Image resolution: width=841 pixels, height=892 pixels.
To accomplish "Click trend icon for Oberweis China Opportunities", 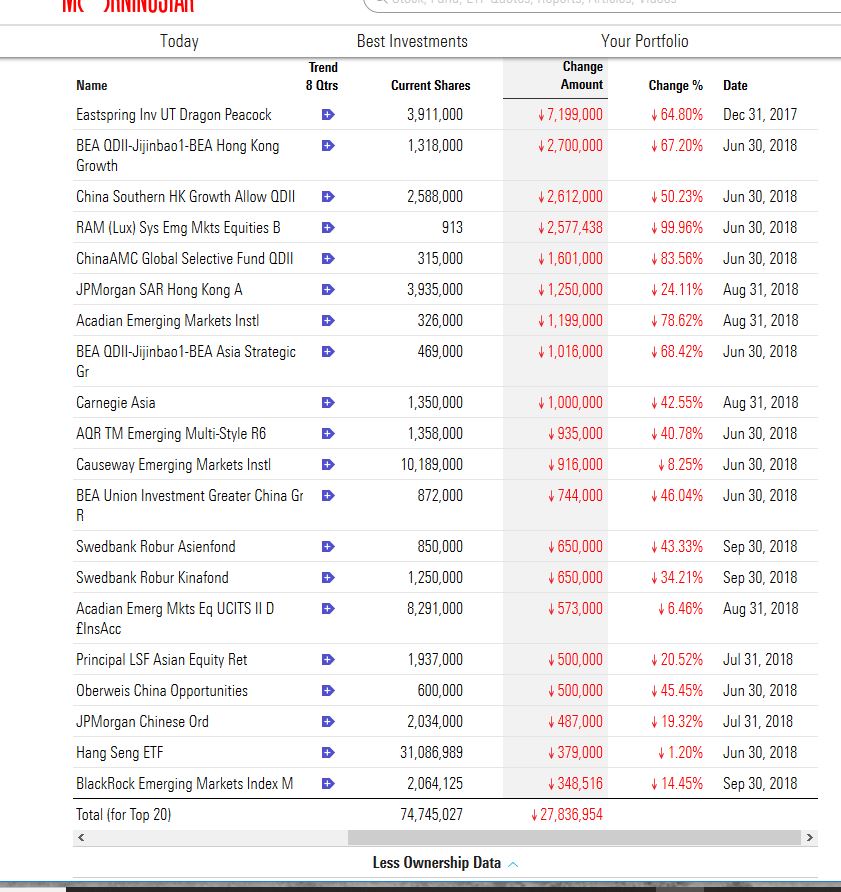I will coord(327,691).
